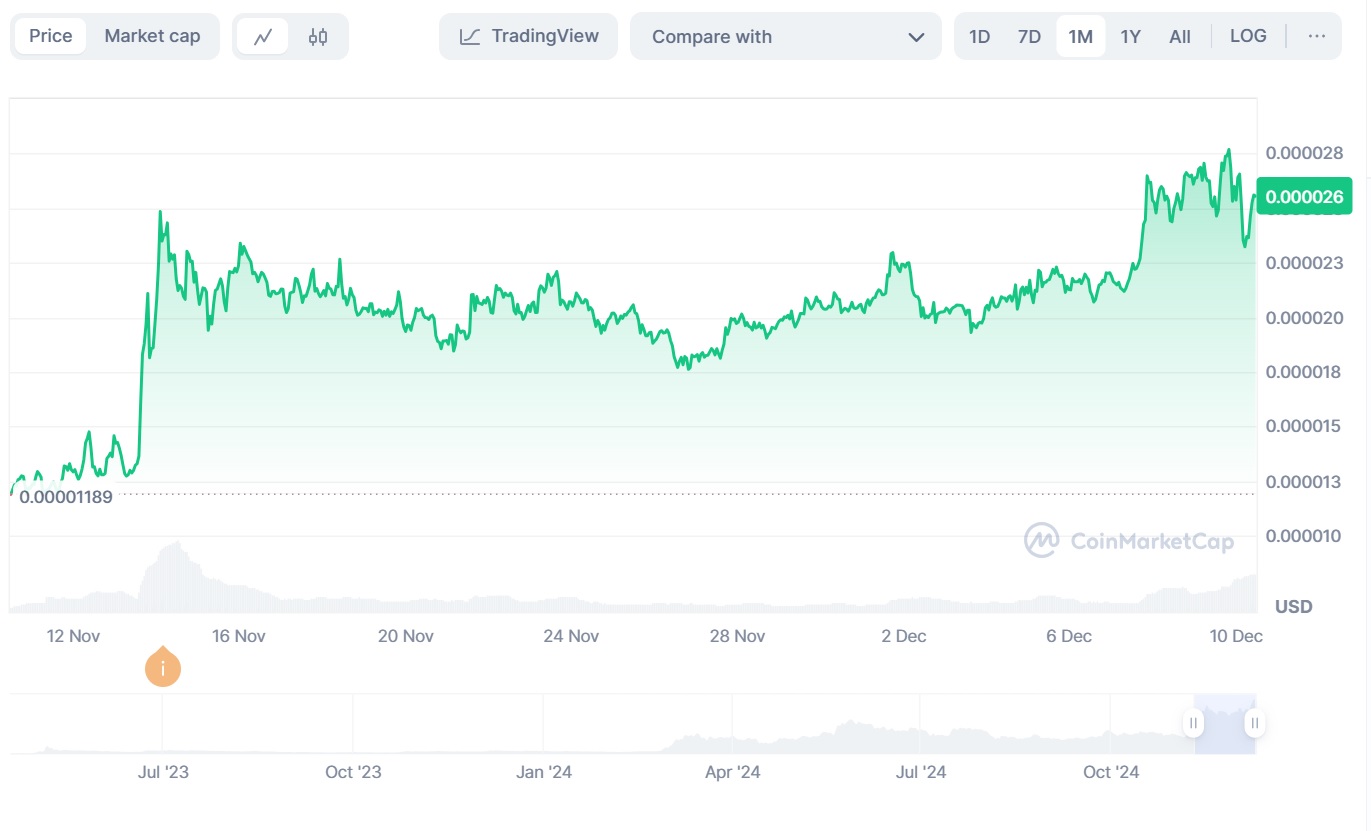
Task: Set range to 7D
Action: coord(1029,37)
